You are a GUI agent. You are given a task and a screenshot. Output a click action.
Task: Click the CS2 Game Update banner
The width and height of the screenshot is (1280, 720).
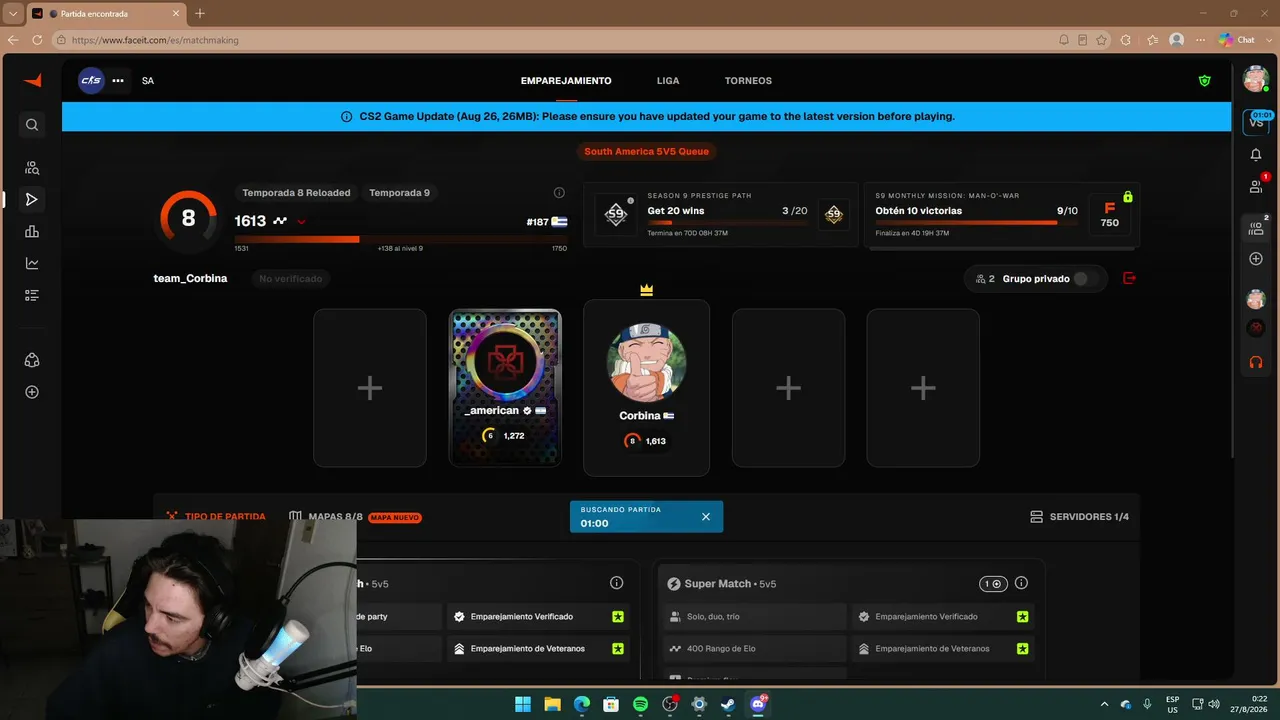point(646,116)
